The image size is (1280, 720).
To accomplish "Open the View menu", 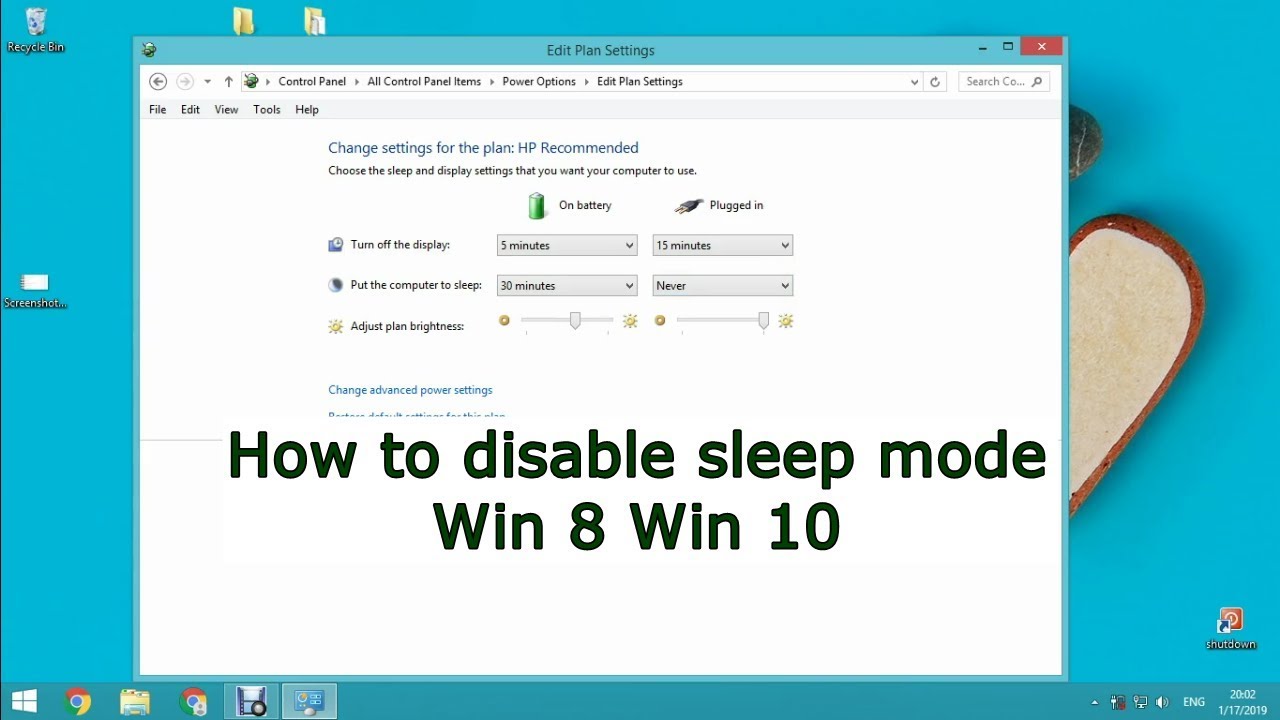I will tap(226, 110).
